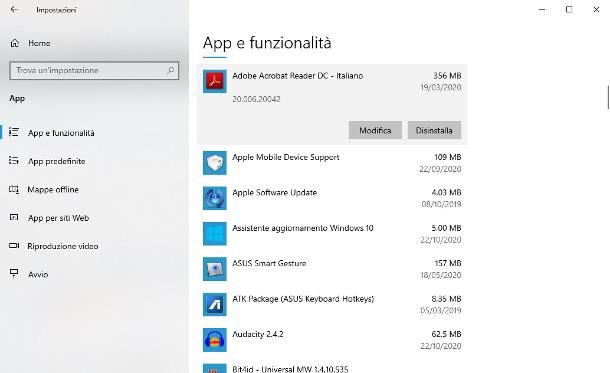The width and height of the screenshot is (610, 373).
Task: Select the App predefinite icon
Action: (14, 161)
